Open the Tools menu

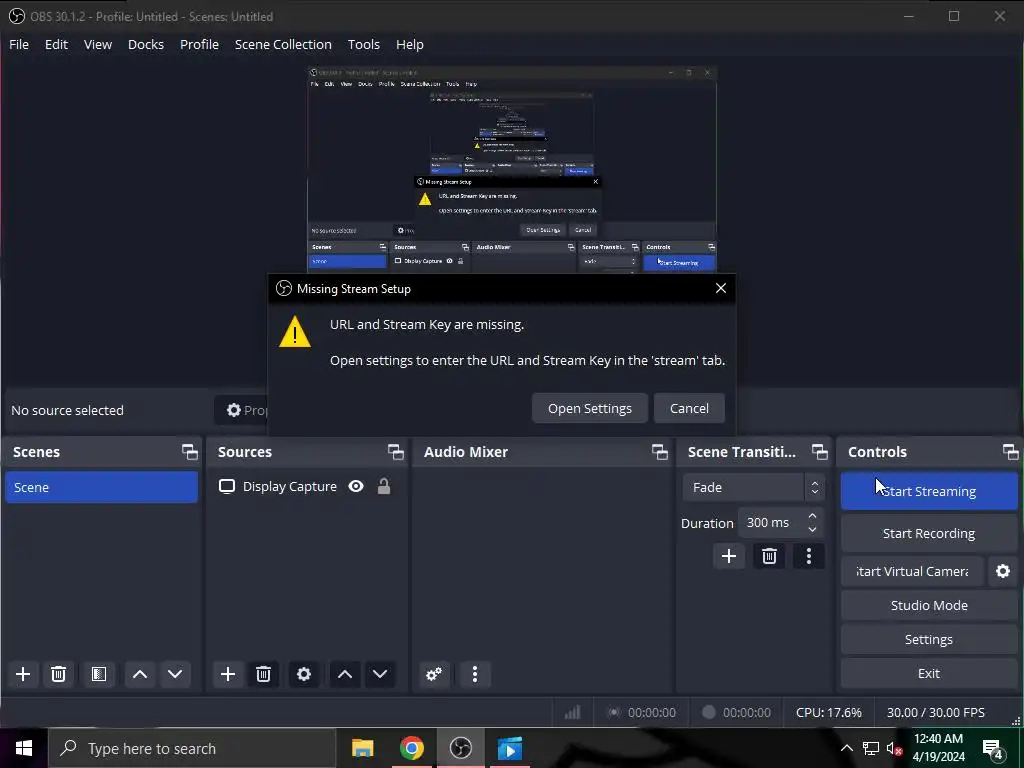pyautogui.click(x=364, y=44)
